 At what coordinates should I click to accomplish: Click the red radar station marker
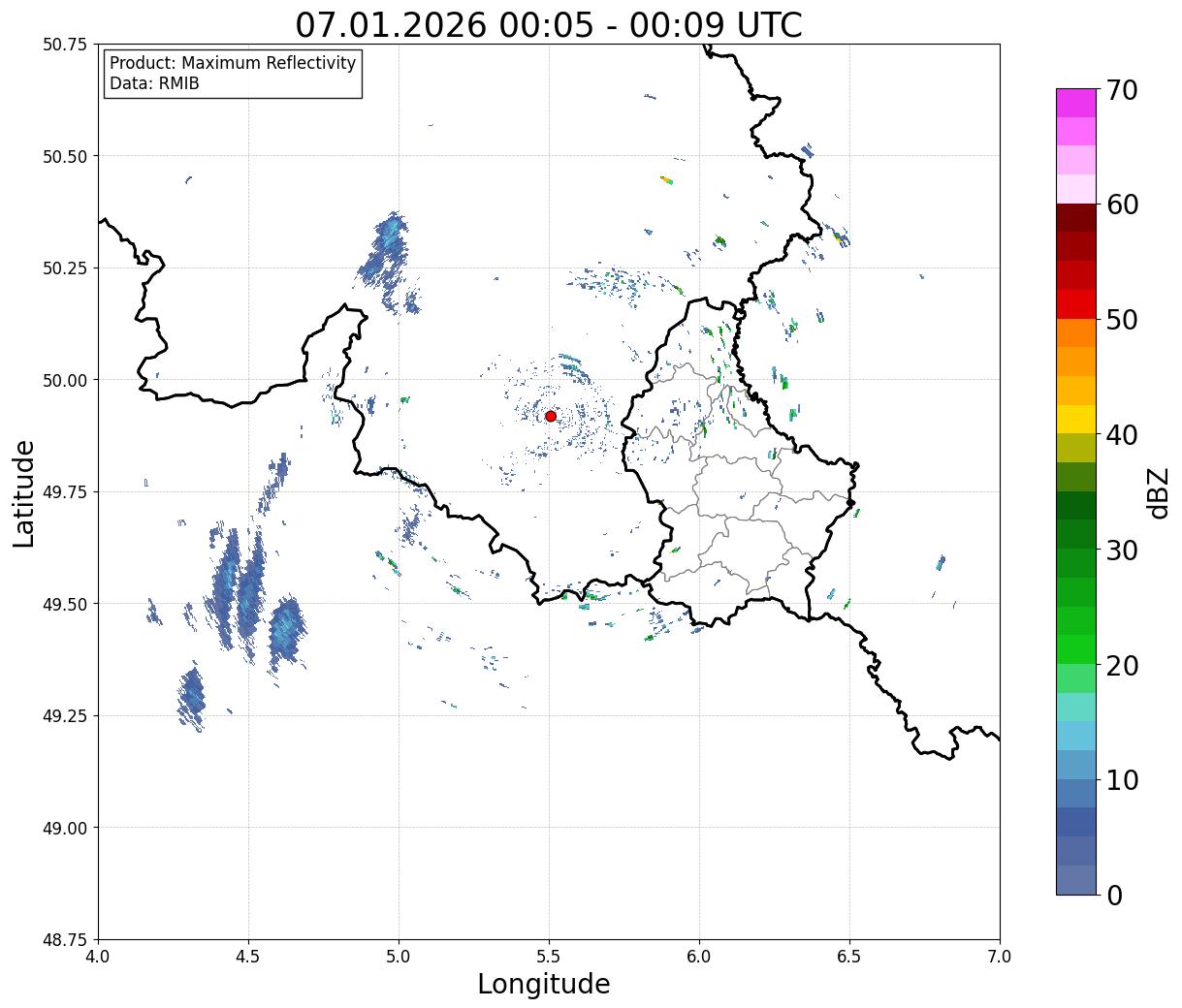click(551, 416)
